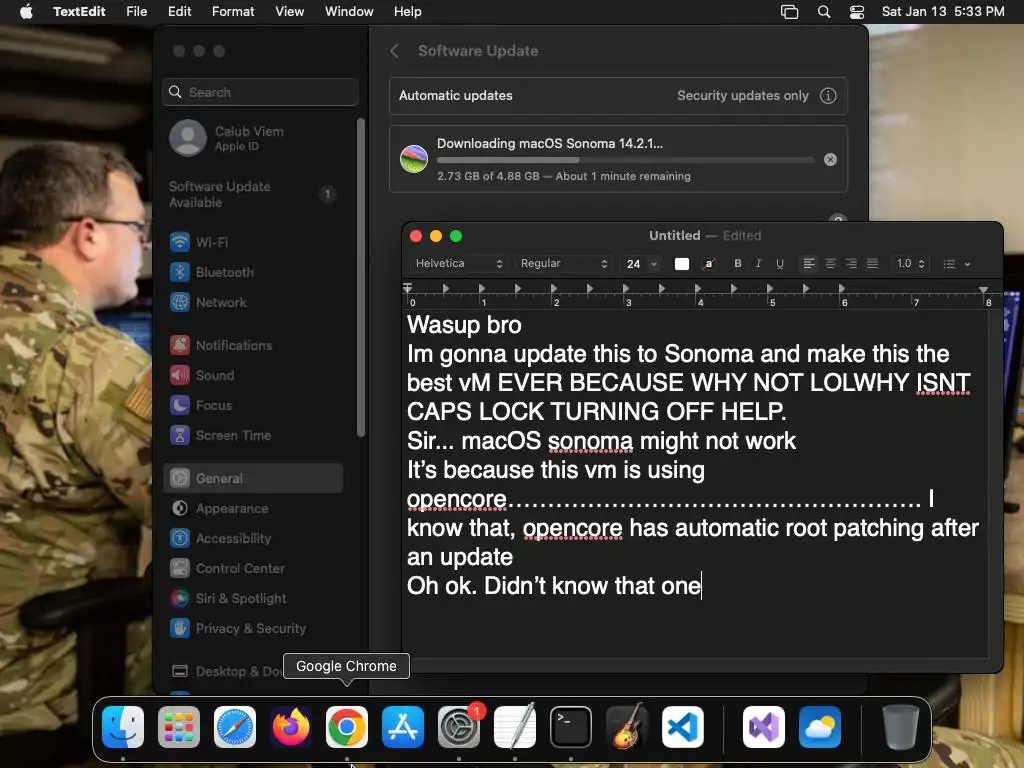
Task: Go back from Software Update pane
Action: (x=394, y=51)
